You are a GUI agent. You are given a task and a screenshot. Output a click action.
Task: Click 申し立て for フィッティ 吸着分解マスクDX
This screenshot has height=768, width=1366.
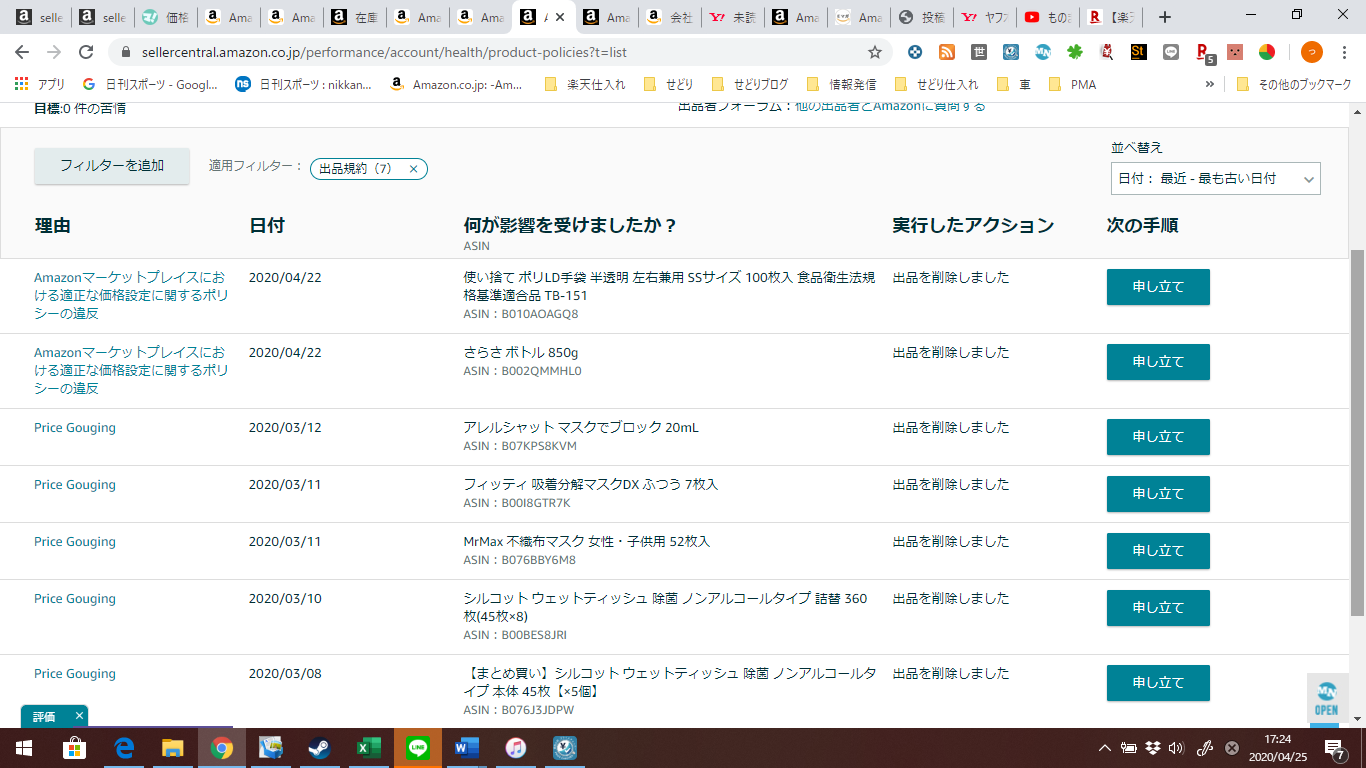point(1158,494)
